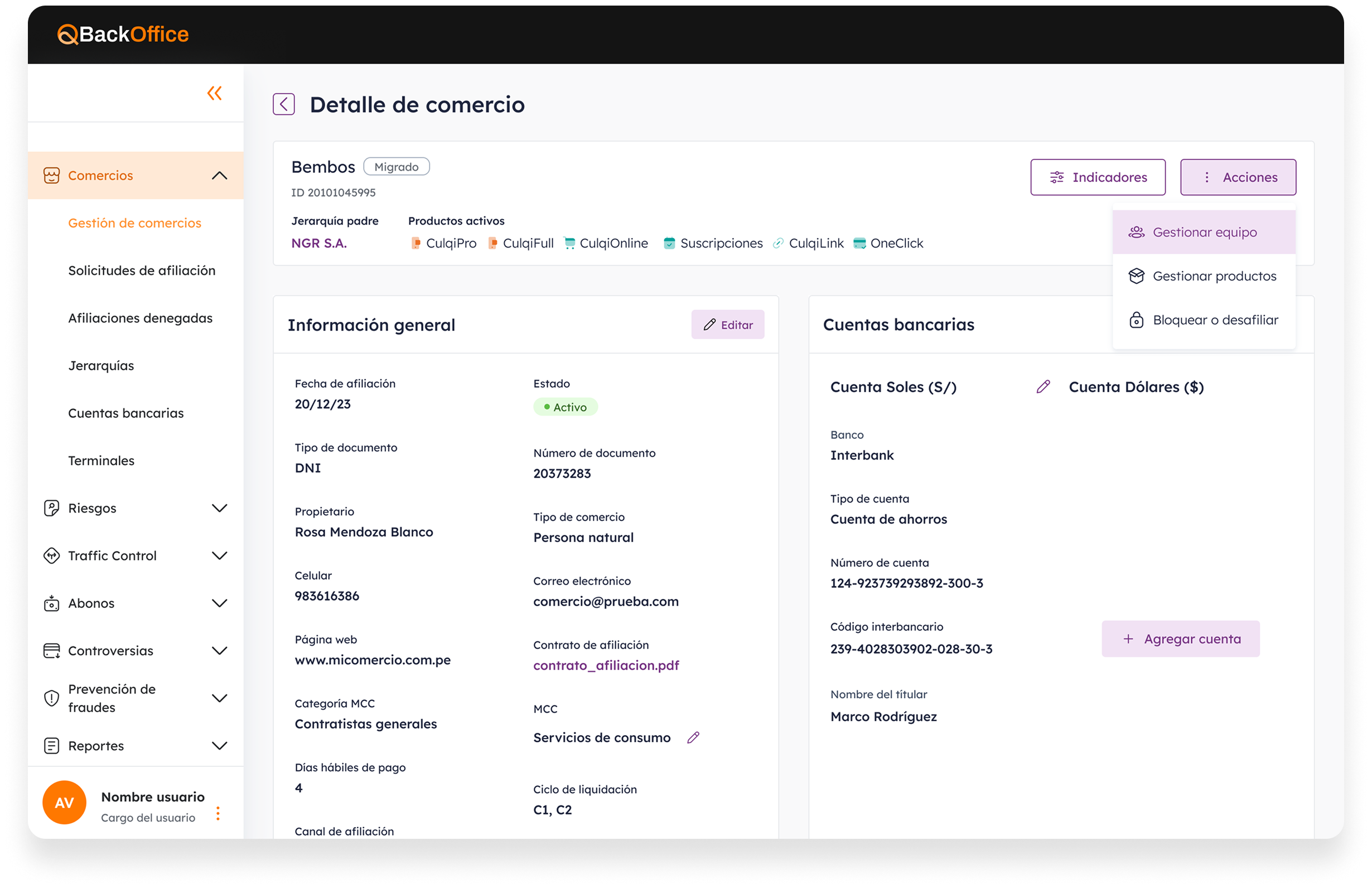Open Solicitudes de afiliación page
The width and height of the screenshot is (1372, 889).
[142, 270]
